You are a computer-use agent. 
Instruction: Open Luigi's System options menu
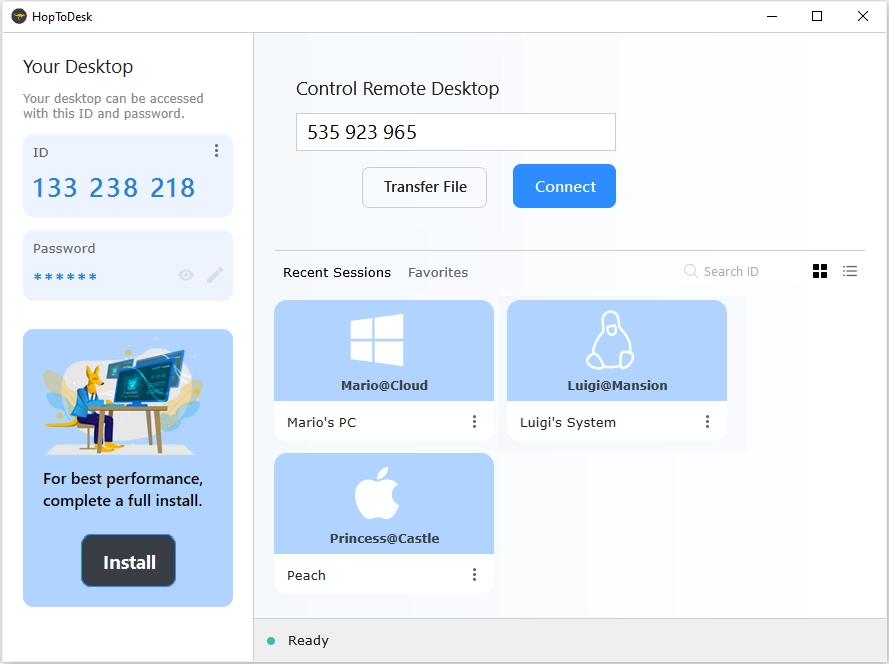click(x=708, y=422)
